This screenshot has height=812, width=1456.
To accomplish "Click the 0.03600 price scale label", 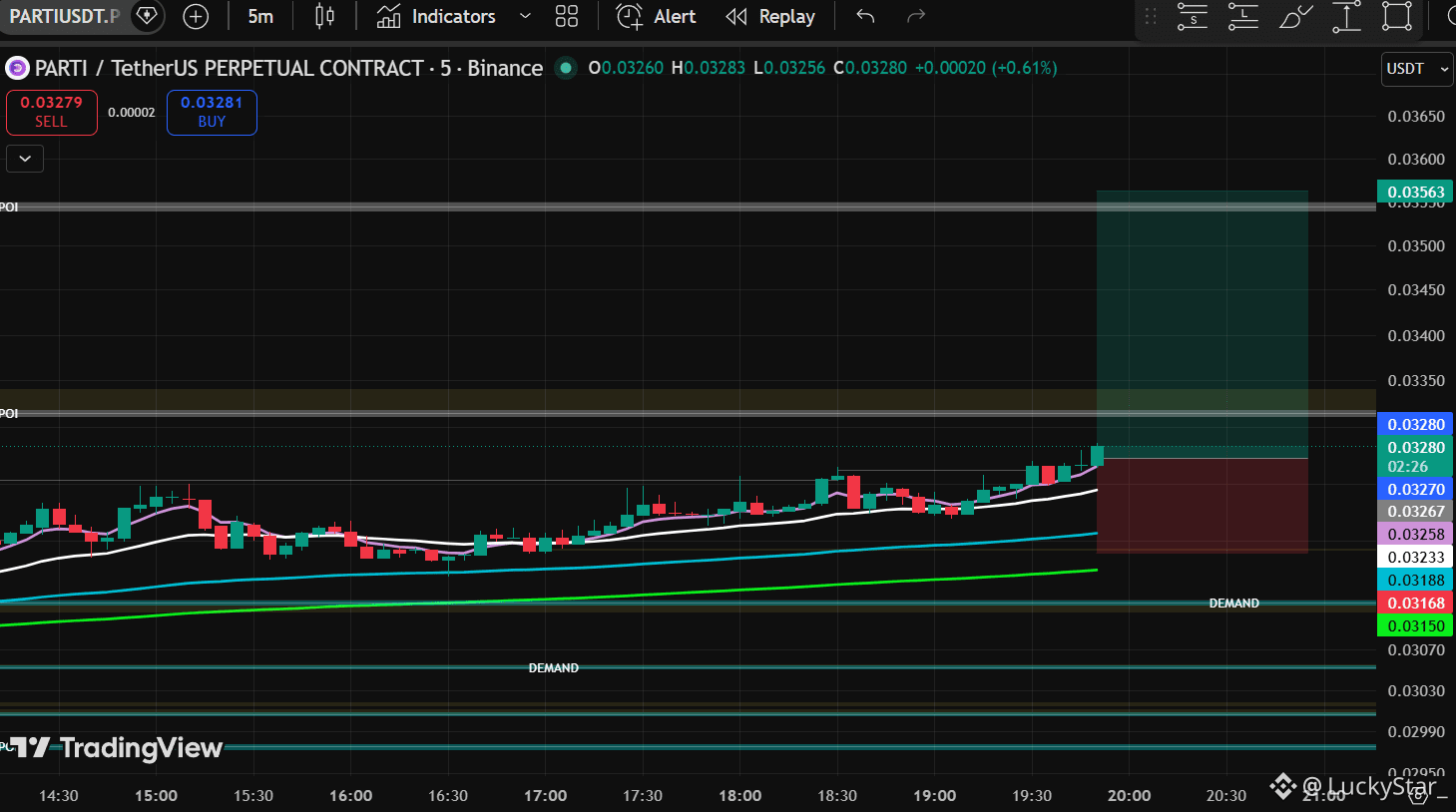I will point(1416,160).
